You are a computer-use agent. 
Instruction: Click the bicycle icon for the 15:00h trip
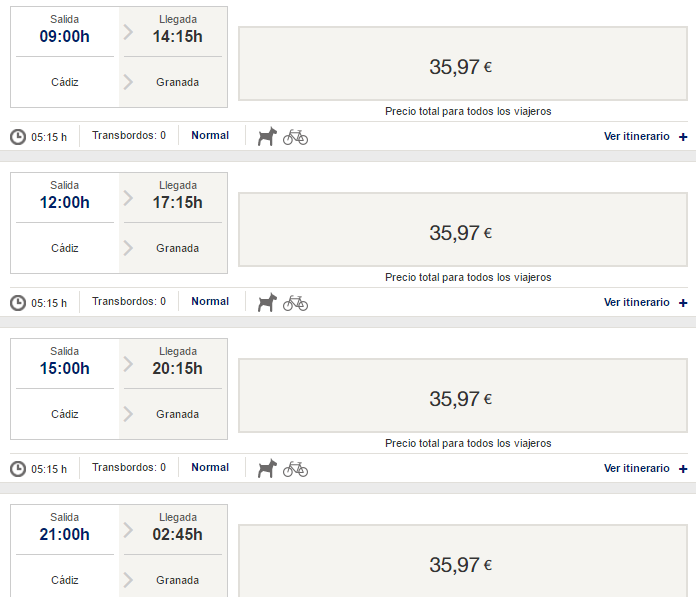tap(295, 468)
